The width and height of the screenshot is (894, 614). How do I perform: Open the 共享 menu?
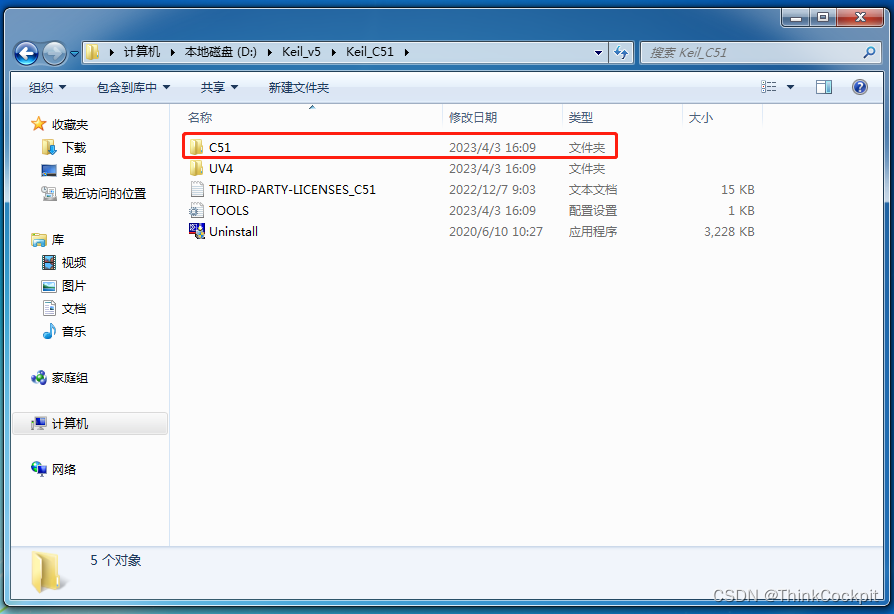coord(219,87)
